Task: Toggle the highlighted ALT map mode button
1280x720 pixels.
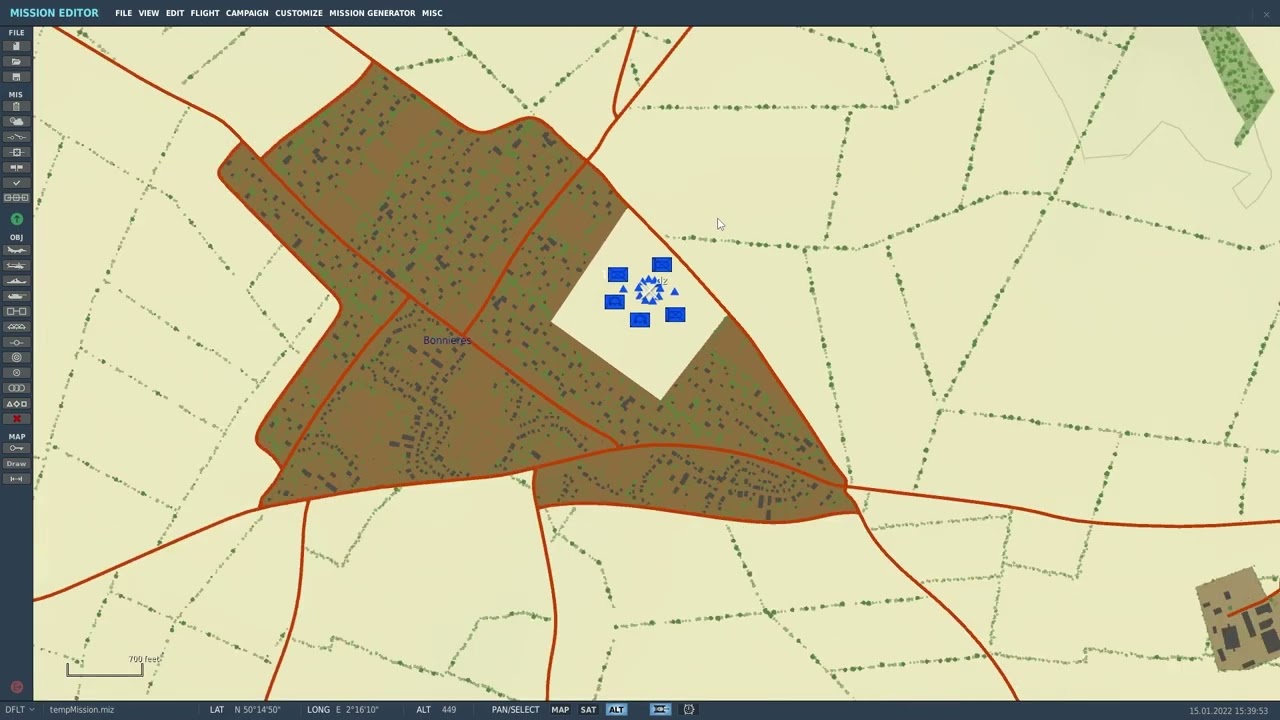Action: (x=616, y=710)
